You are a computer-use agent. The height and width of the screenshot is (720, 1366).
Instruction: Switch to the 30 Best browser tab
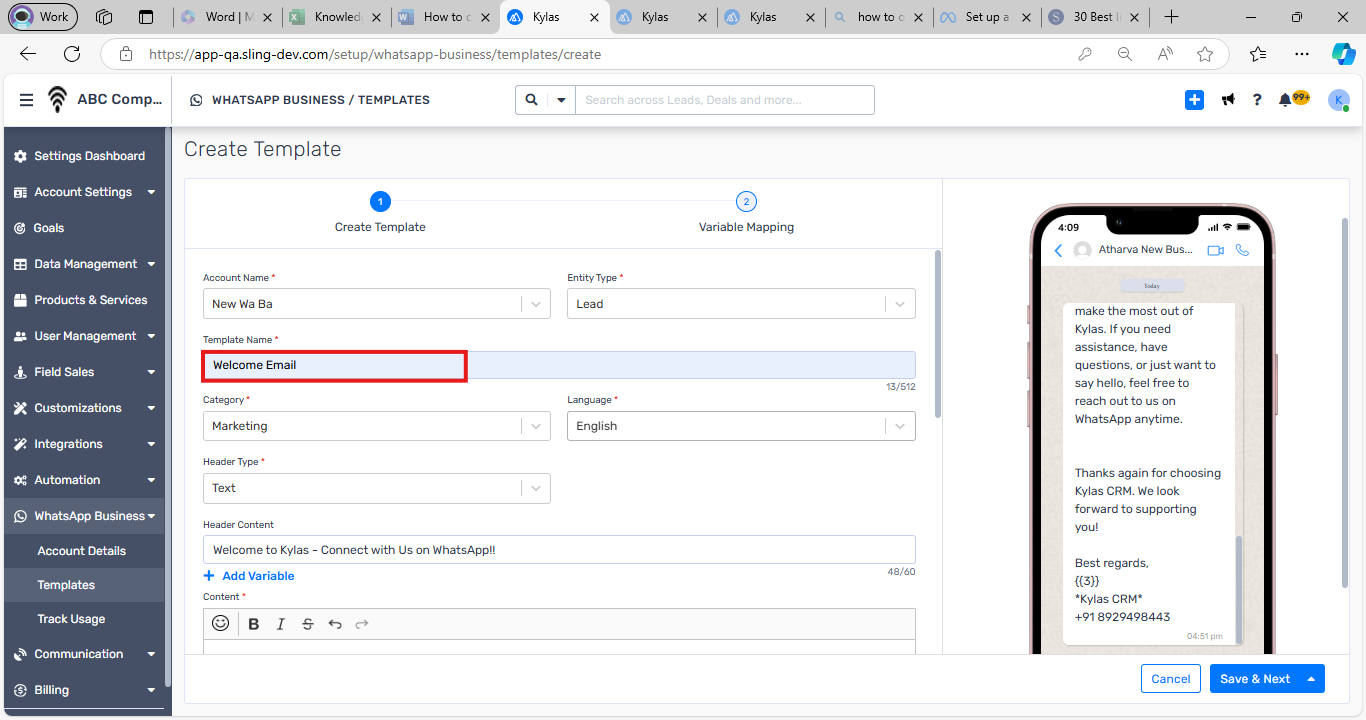pos(1092,17)
